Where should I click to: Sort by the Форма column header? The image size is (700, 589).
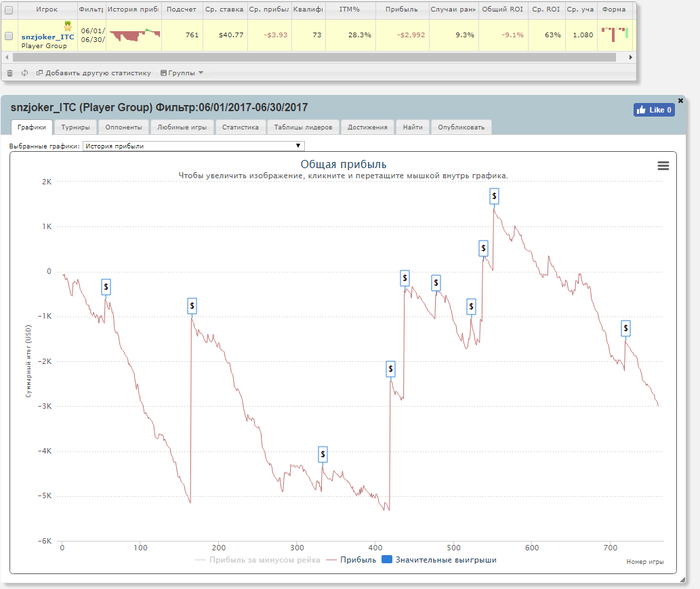point(614,9)
